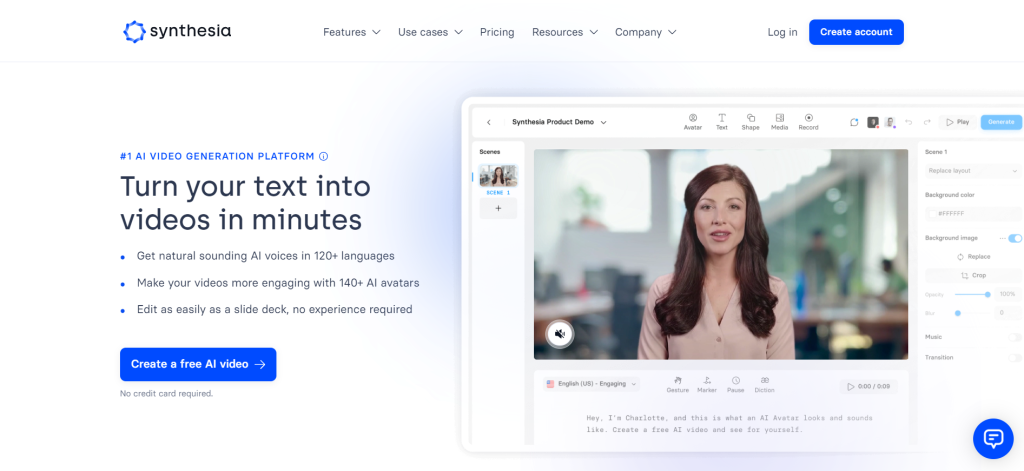Screen dimensions: 1024x471
Task: Click the more options dots beside Background image
Action: coord(1002,238)
